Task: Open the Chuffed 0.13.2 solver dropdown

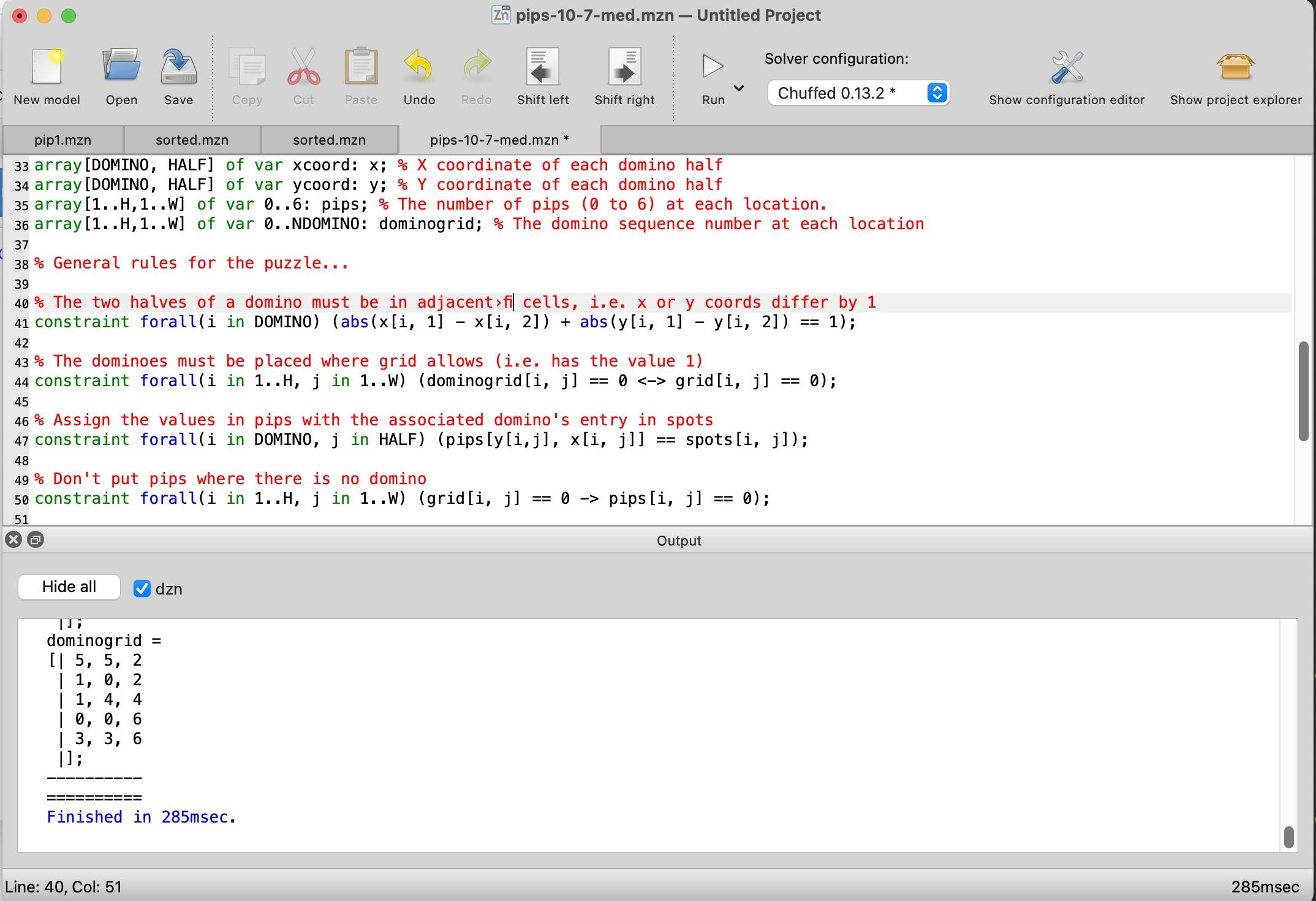Action: (858, 93)
